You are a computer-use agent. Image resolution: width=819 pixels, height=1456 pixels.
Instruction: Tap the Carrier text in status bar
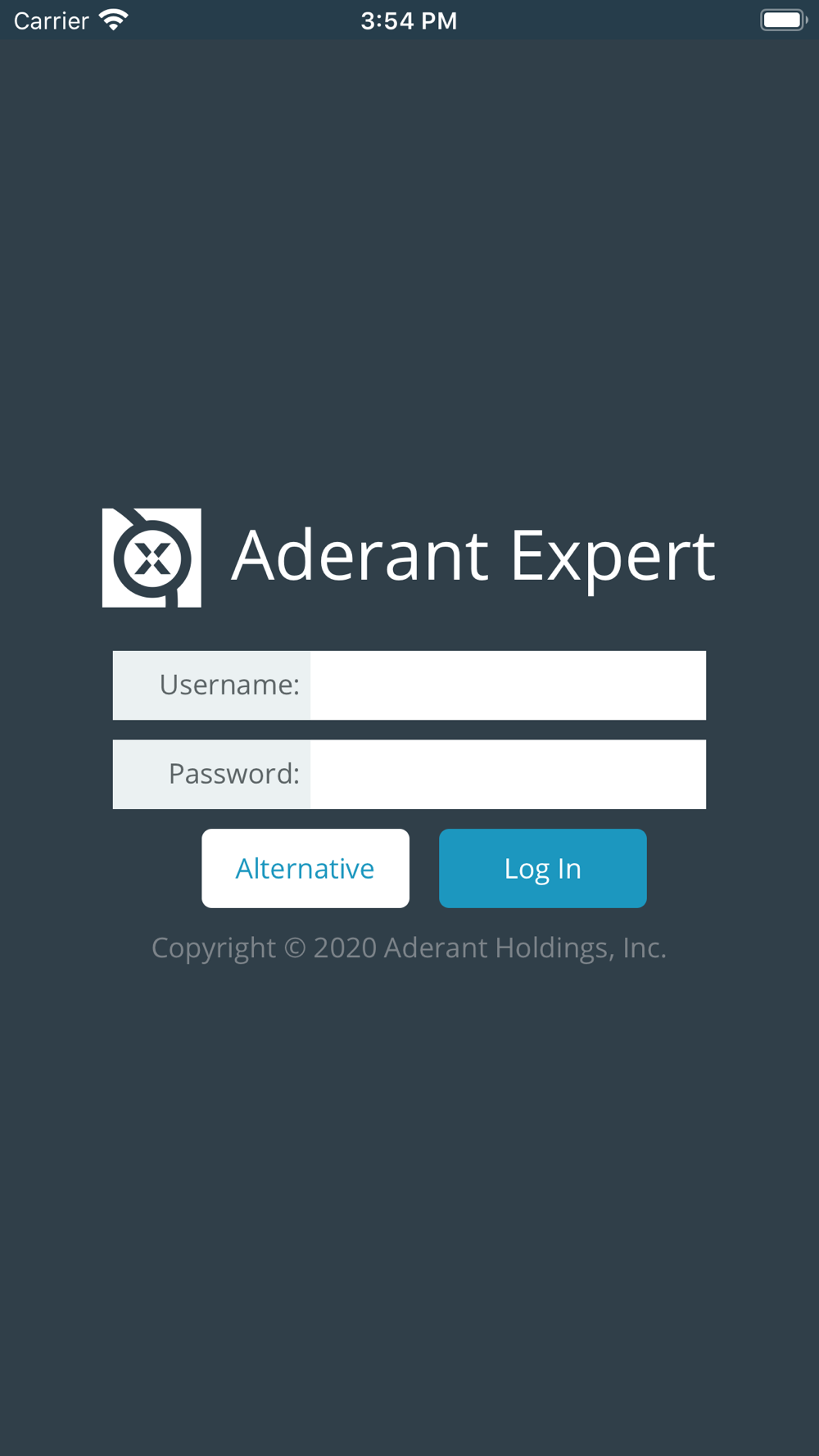(51, 20)
